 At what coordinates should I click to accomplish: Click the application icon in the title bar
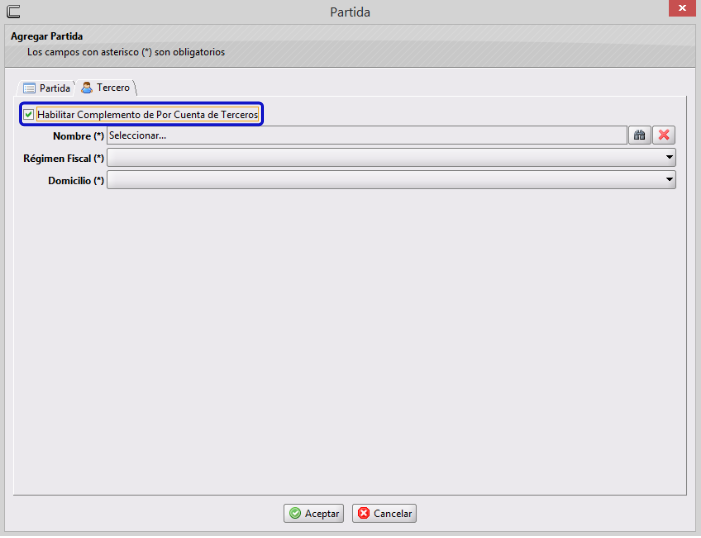[x=13, y=11]
